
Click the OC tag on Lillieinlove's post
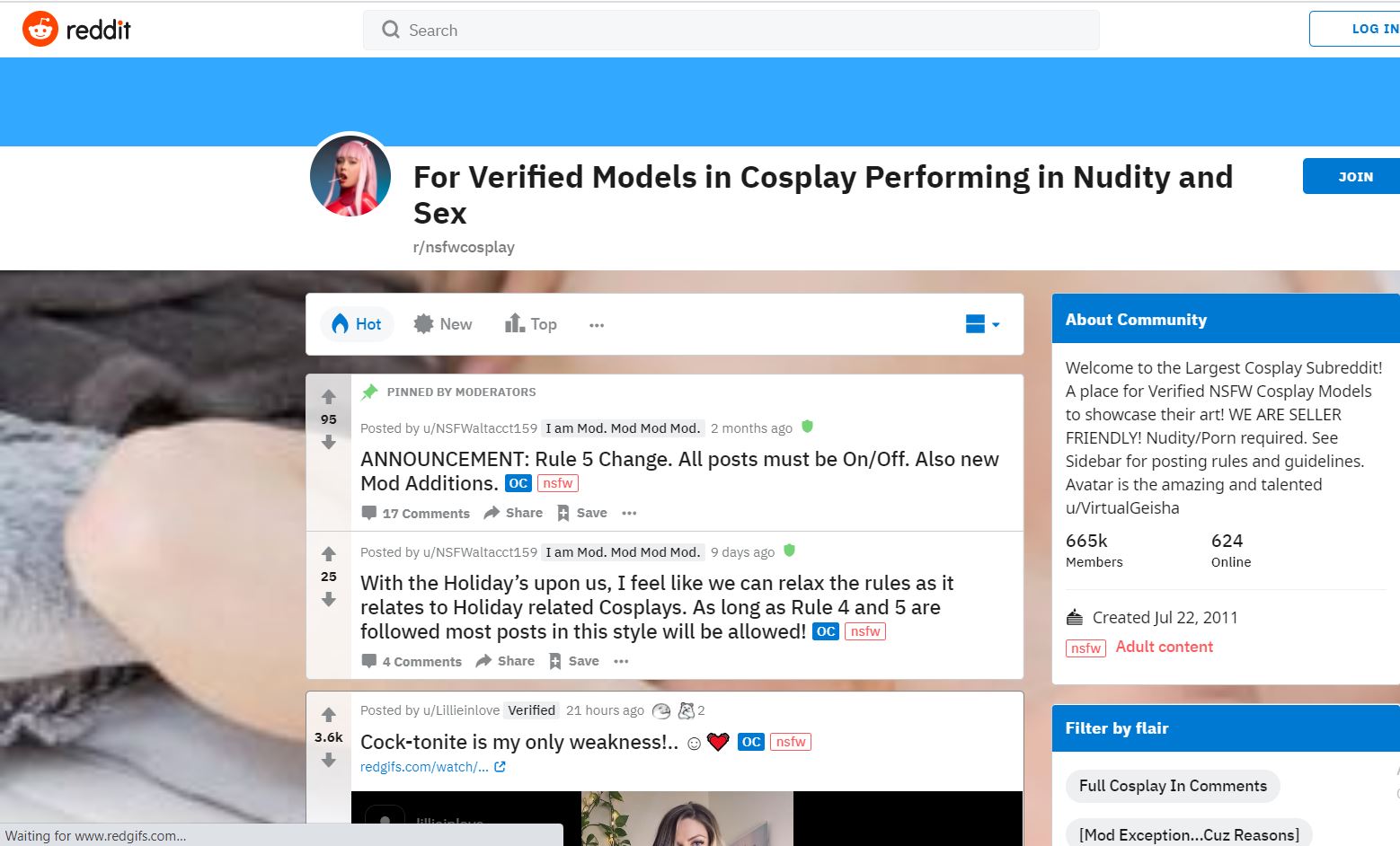point(751,742)
